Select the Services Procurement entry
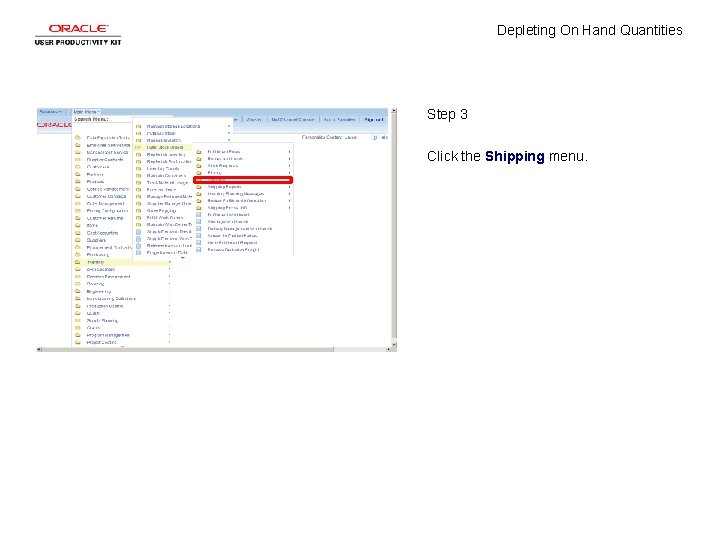Image resolution: width=720 pixels, height=540 pixels. (x=108, y=276)
